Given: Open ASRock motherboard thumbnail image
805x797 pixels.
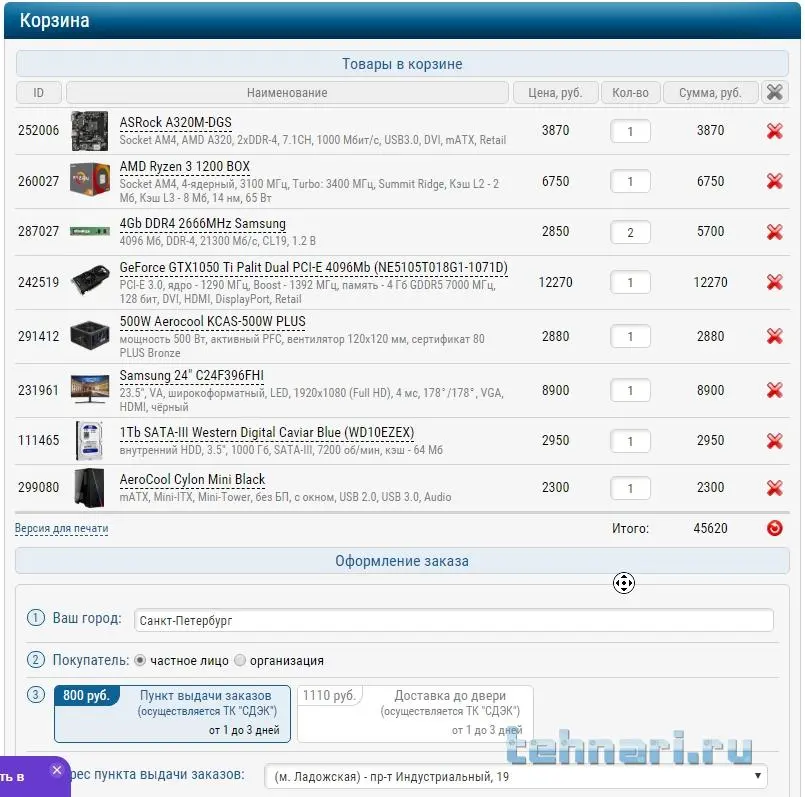Looking at the screenshot, I should 89,130.
